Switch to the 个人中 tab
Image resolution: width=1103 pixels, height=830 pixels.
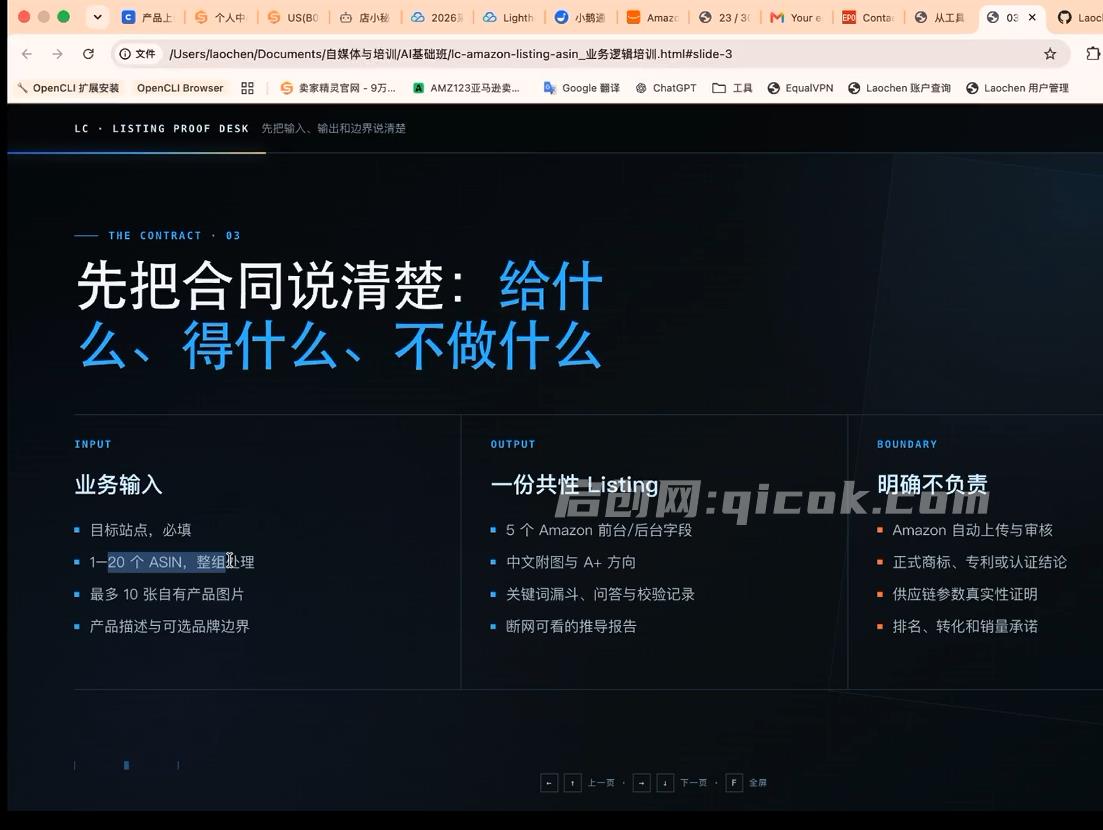click(x=221, y=18)
